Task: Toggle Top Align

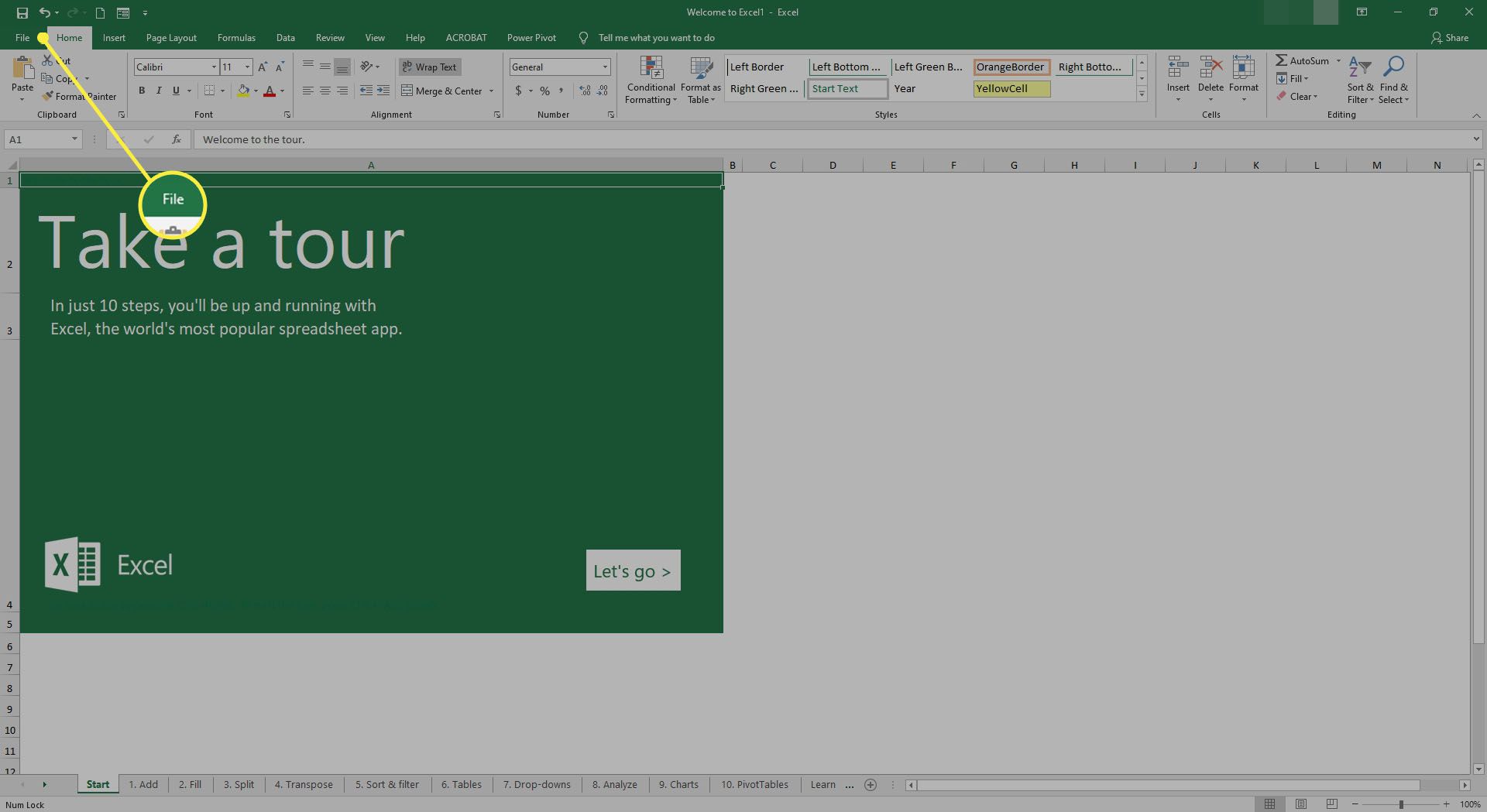Action: pos(308,67)
